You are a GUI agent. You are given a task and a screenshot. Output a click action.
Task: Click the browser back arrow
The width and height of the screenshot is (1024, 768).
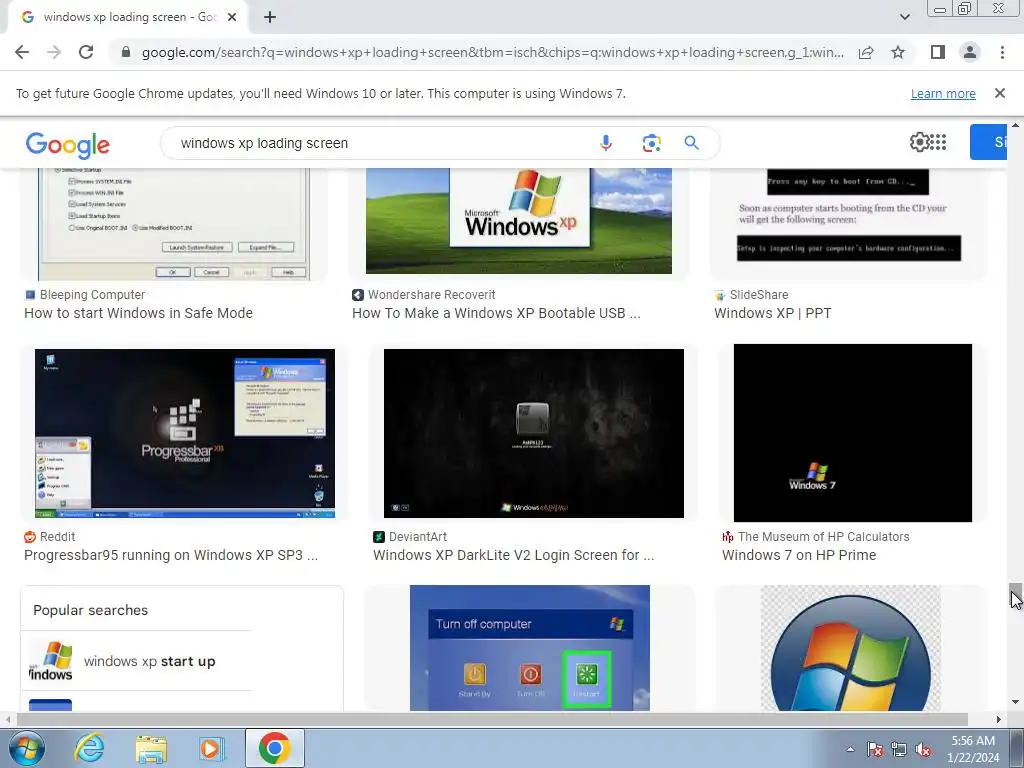[x=22, y=52]
